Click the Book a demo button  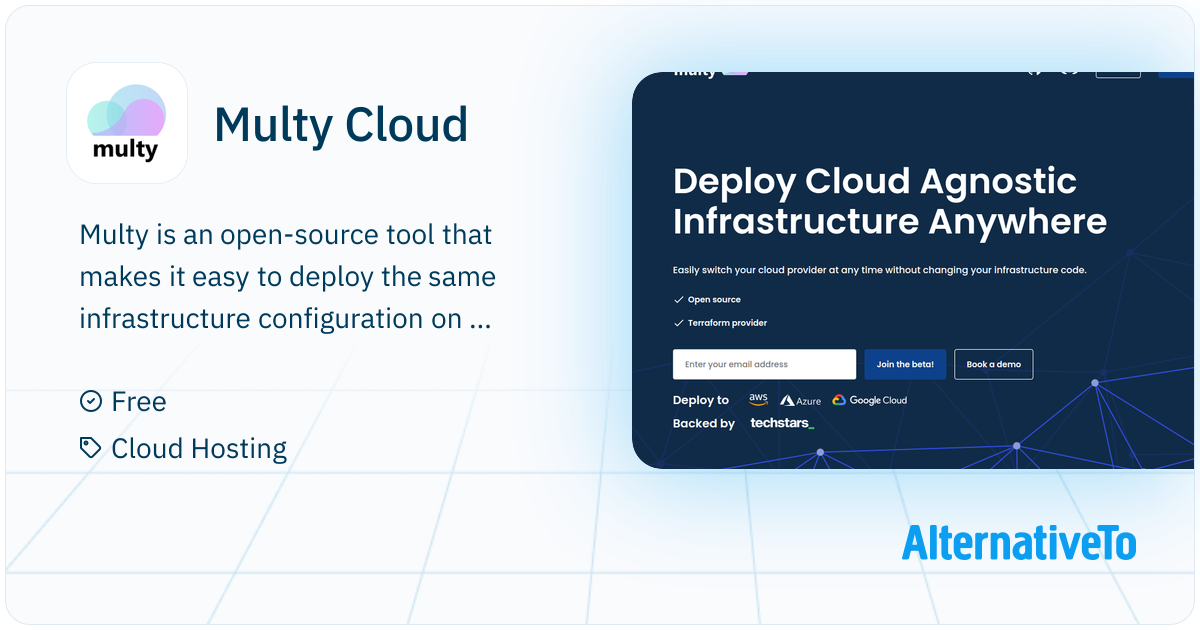point(994,364)
